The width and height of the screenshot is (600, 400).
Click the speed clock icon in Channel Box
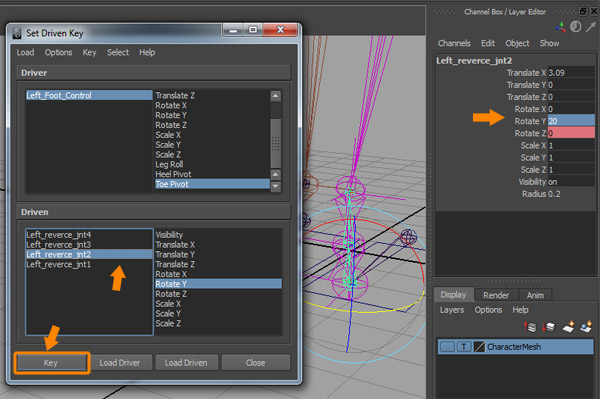[574, 28]
